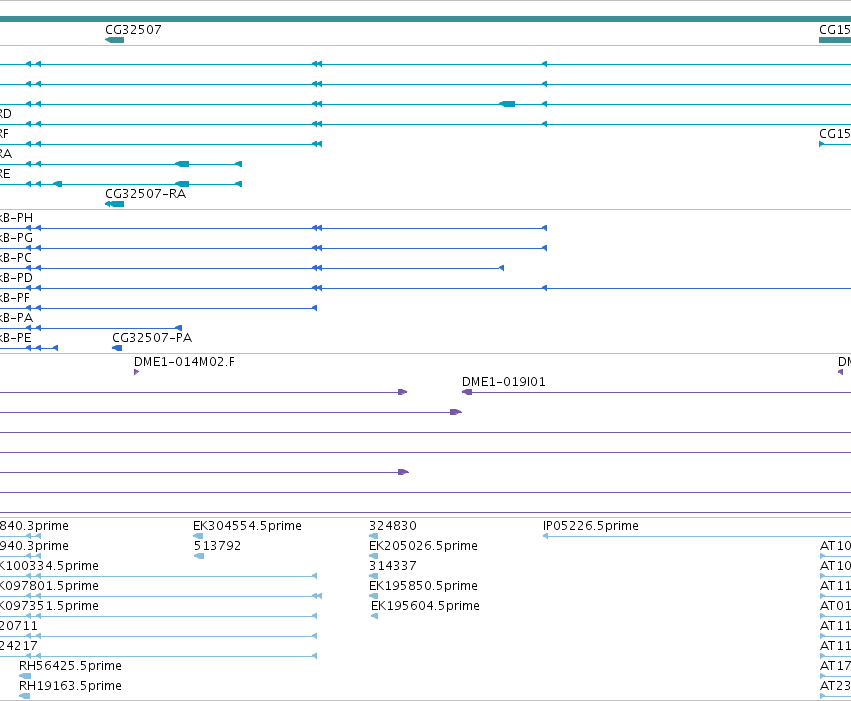This screenshot has width=851, height=701.
Task: Select the DME1-014M02.F purple arrow glyph
Action: tap(136, 372)
